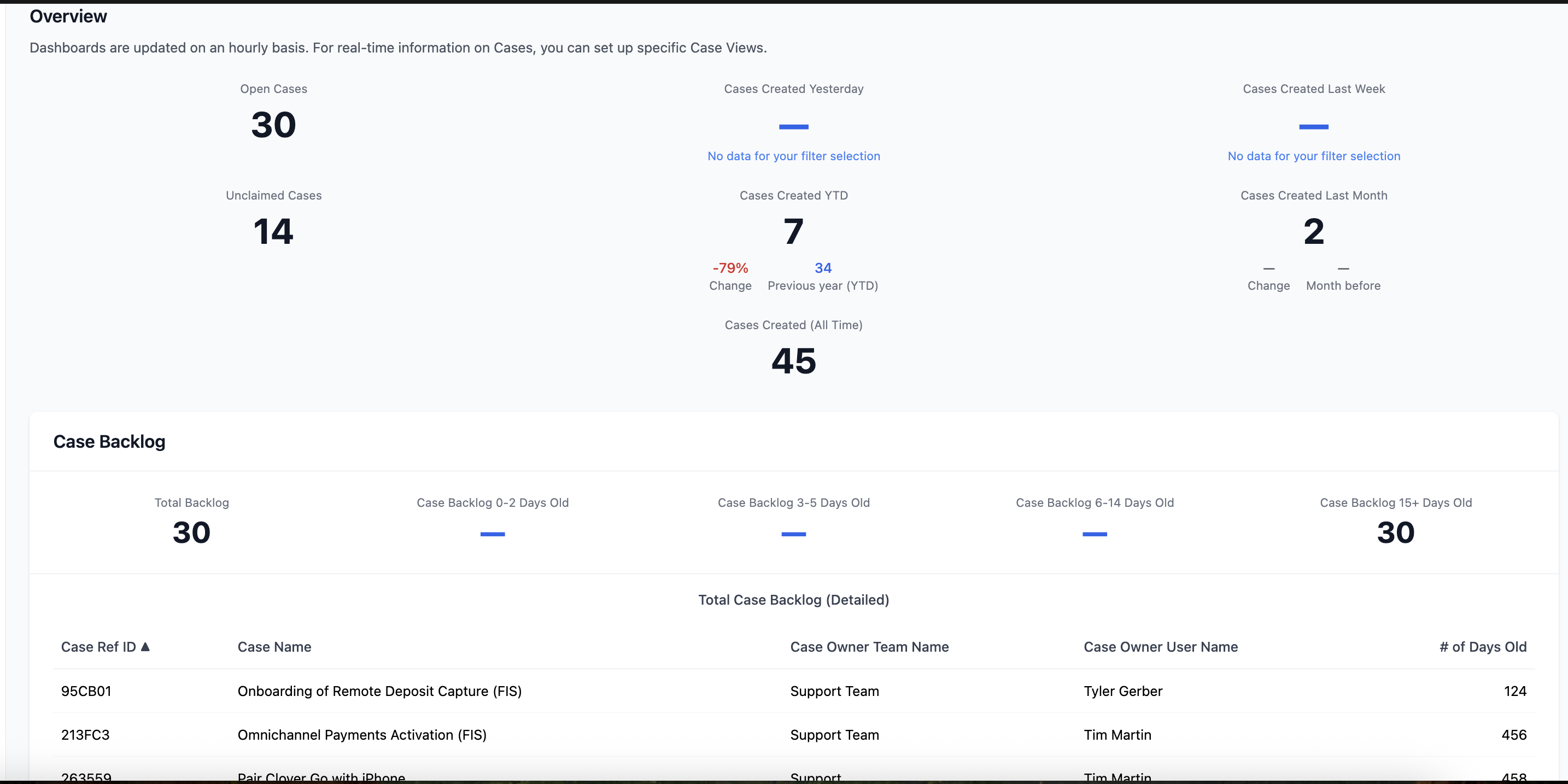Click the Case Ref ID sort arrow
This screenshot has width=1568, height=784.
[145, 646]
